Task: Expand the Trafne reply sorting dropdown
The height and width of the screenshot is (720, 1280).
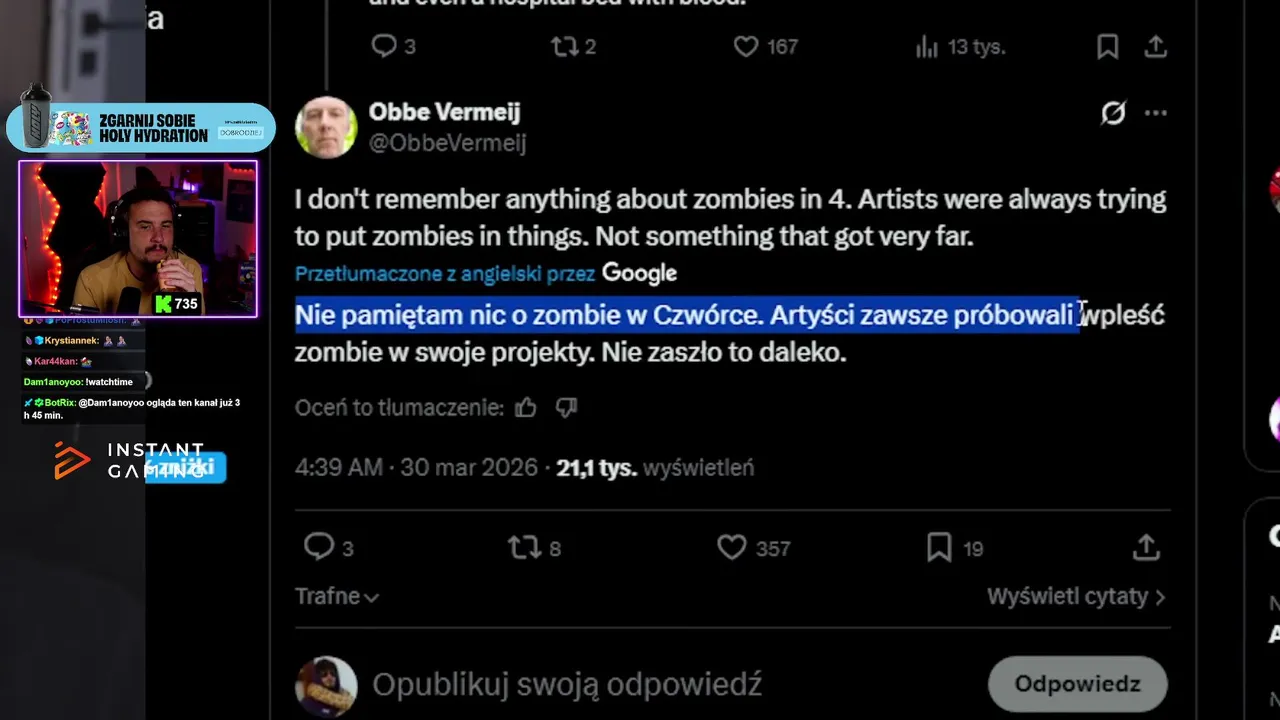Action: pyautogui.click(x=337, y=597)
